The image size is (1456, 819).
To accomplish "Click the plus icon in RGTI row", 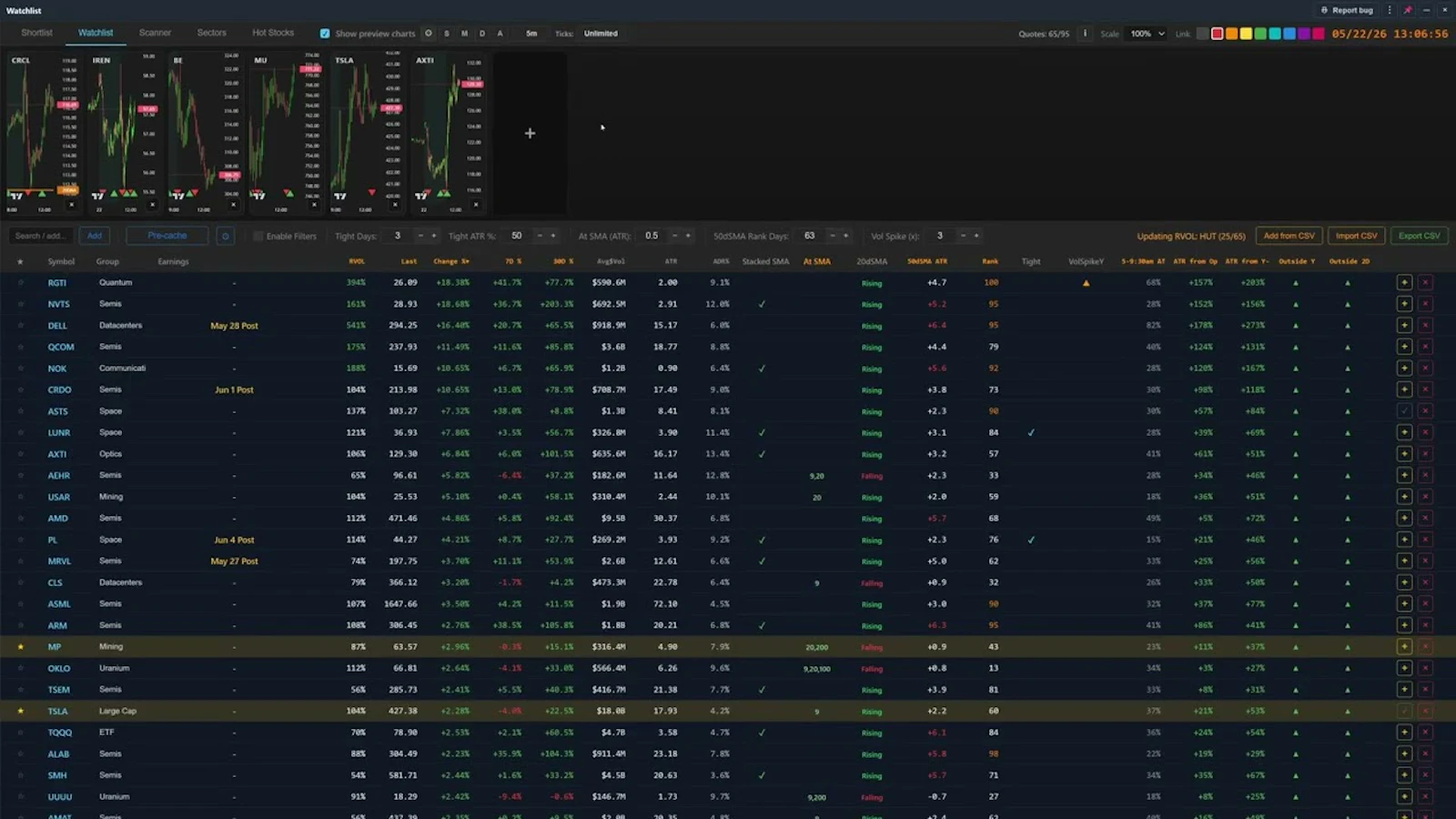I will [x=1404, y=283].
